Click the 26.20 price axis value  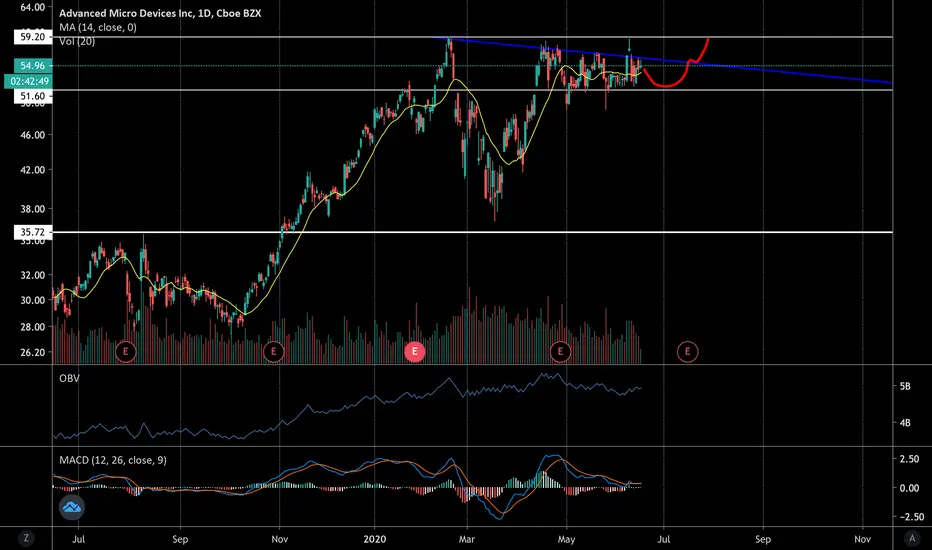(33, 352)
